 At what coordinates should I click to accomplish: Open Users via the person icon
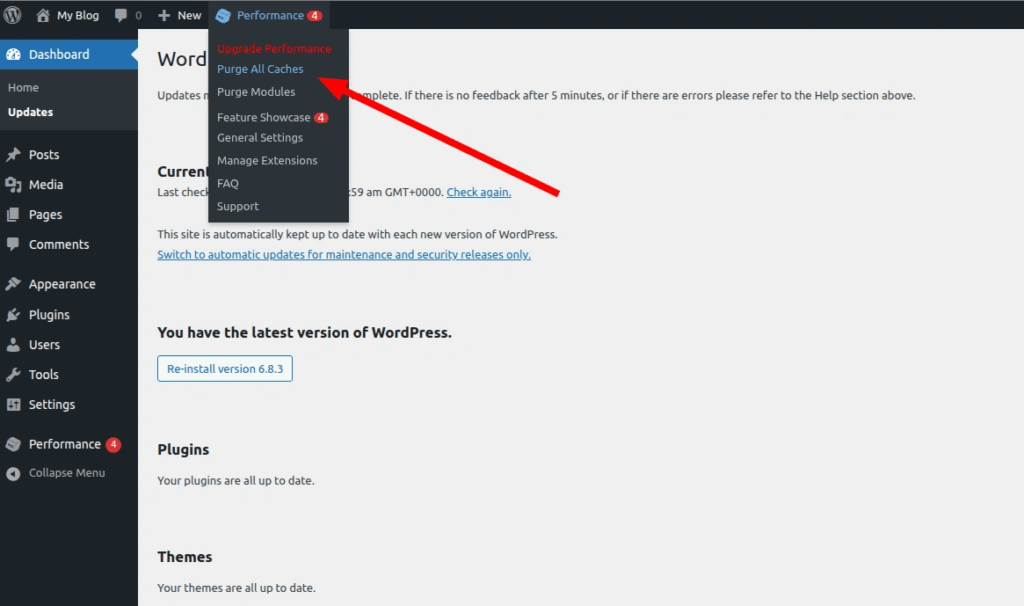pyautogui.click(x=12, y=344)
